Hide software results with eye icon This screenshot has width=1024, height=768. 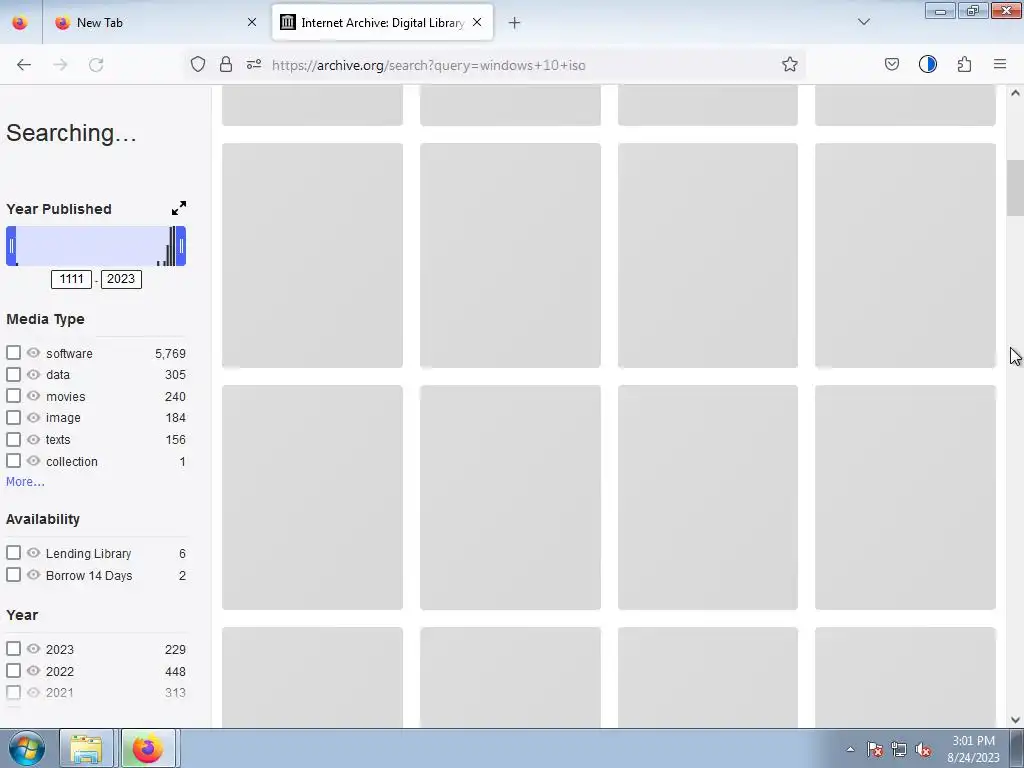tap(33, 353)
